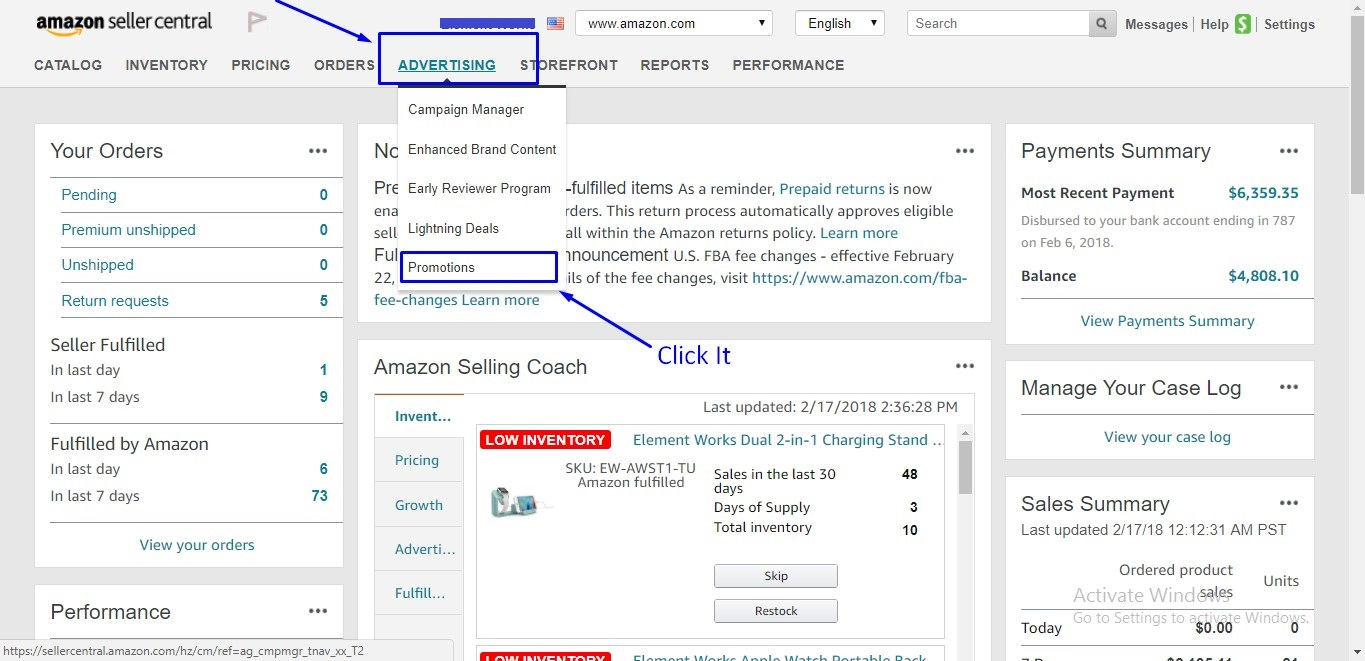Viewport: 1365px width, 661px height.
Task: Open the Messages link
Action: (x=1156, y=24)
